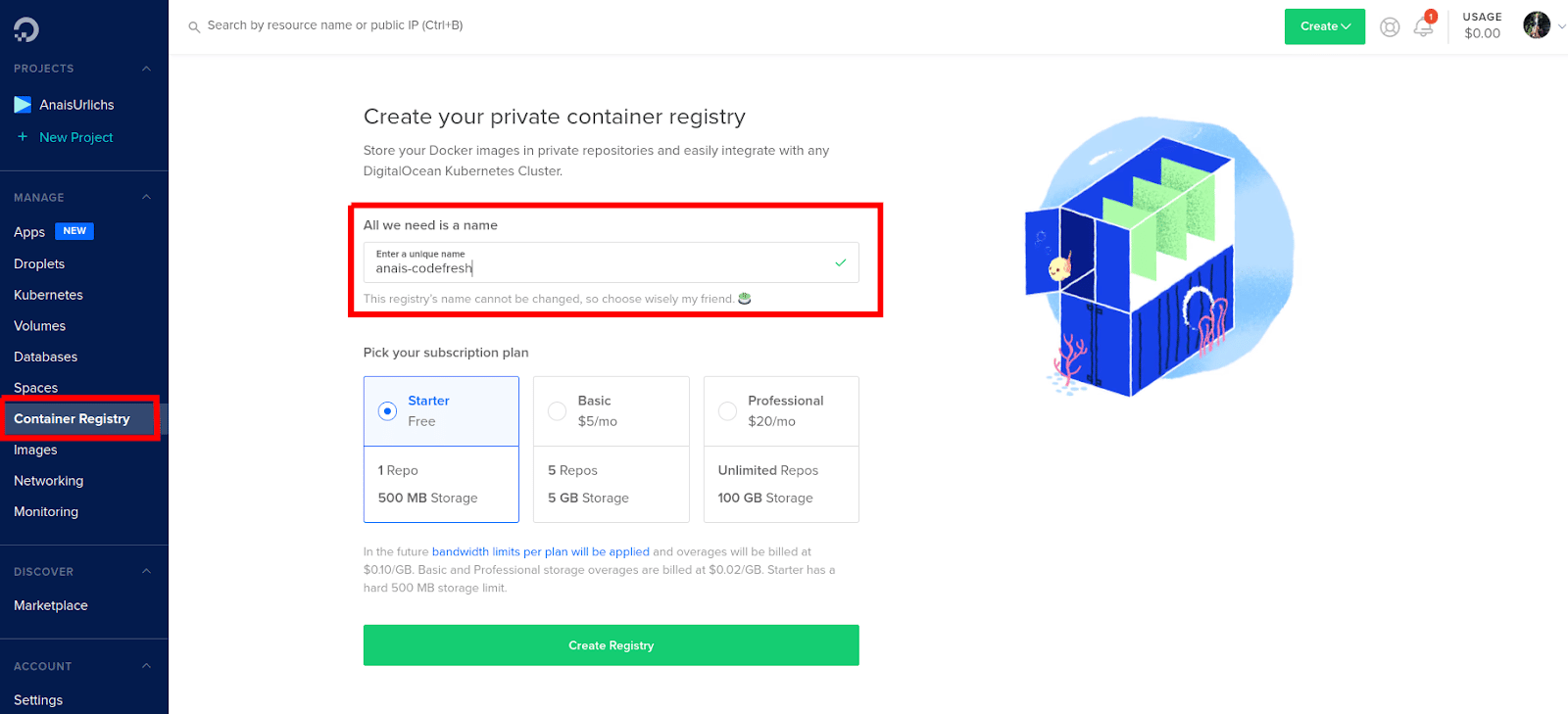Collapse the PROJECTS sidebar section
This screenshot has width=1568, height=714.
[146, 69]
